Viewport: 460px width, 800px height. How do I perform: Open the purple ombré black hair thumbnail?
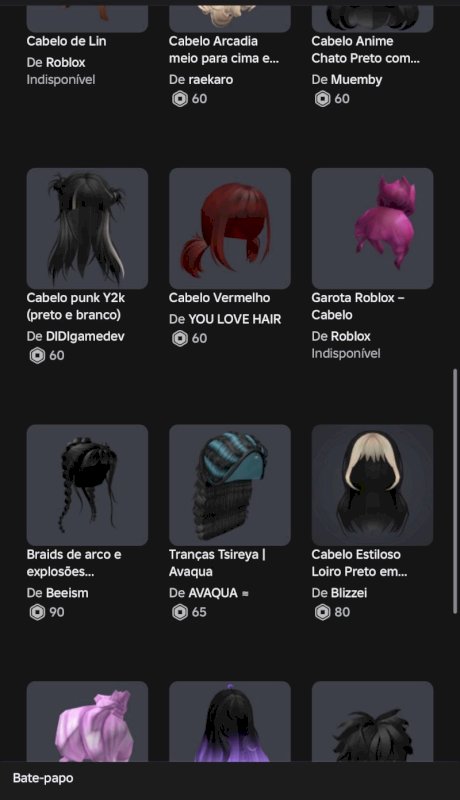tap(229, 721)
